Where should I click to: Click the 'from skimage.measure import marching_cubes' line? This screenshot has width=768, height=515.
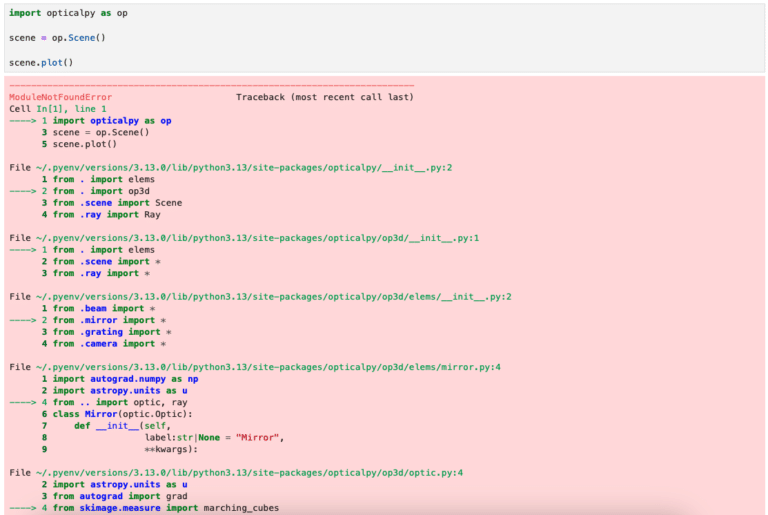(x=166, y=508)
